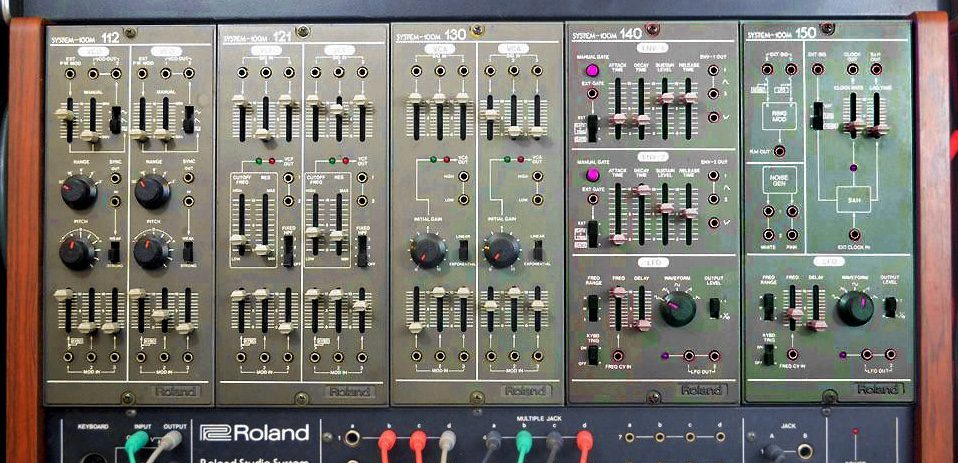Select module 150 S&H Out jack
The image size is (958, 463).
coord(876,69)
